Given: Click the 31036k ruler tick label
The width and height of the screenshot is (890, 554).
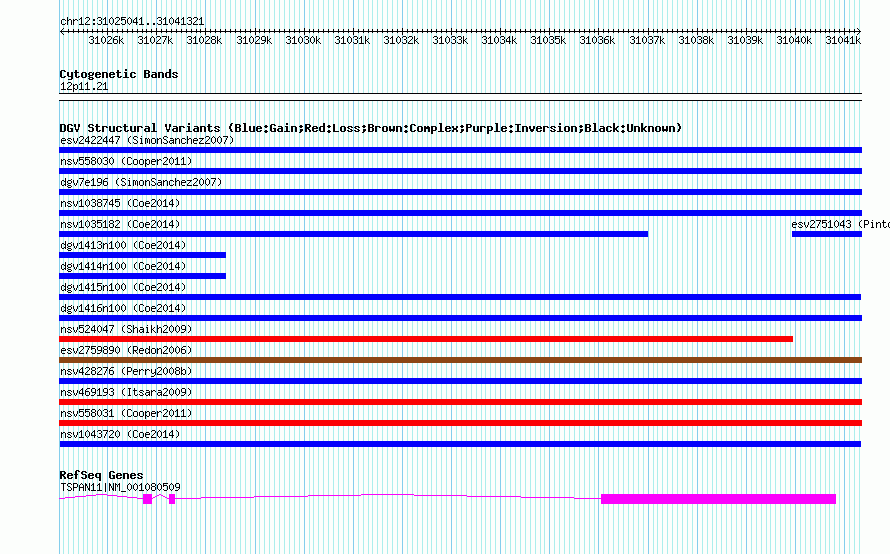Looking at the screenshot, I should click(597, 40).
